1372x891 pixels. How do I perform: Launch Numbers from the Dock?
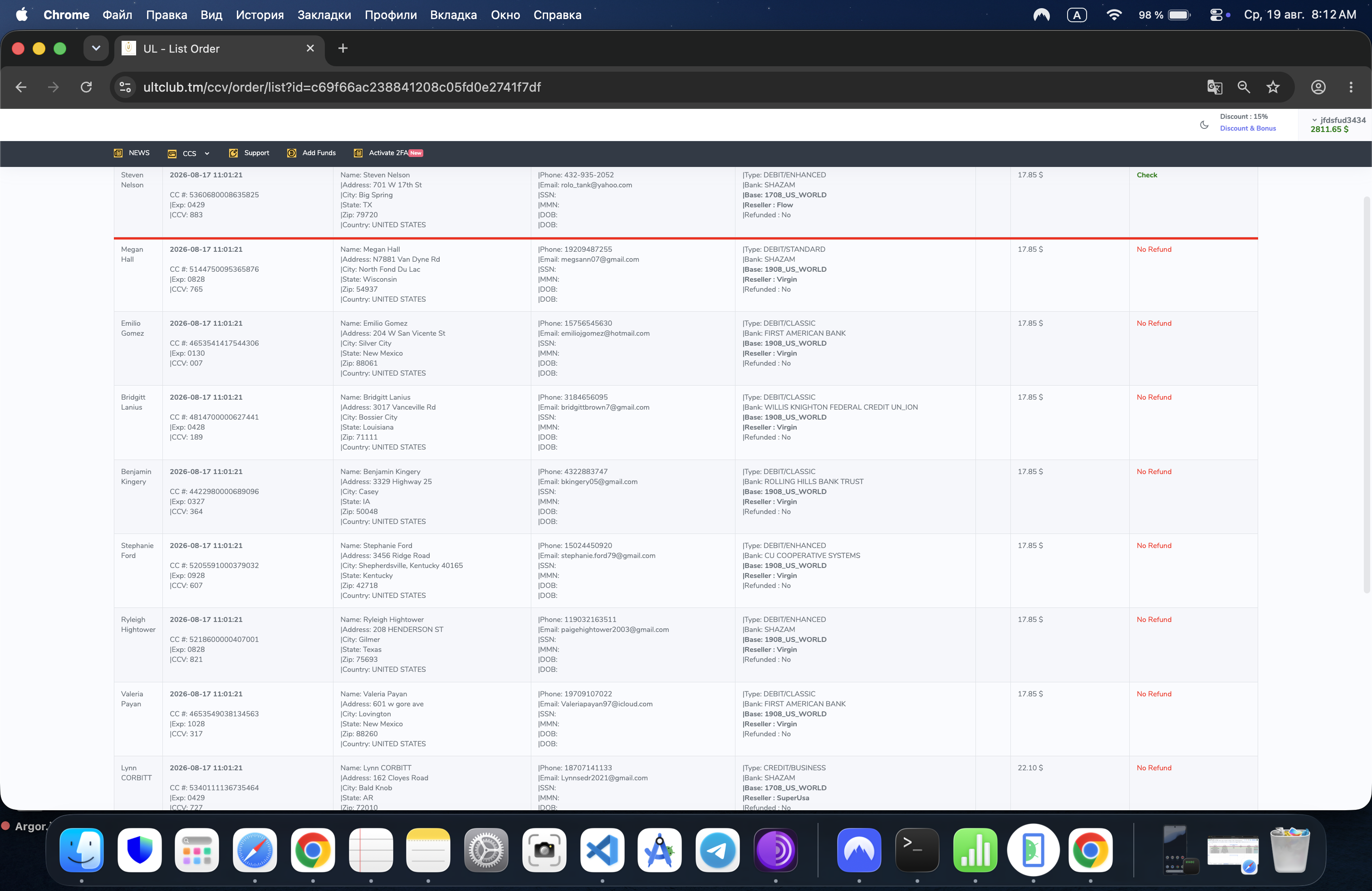point(975,850)
